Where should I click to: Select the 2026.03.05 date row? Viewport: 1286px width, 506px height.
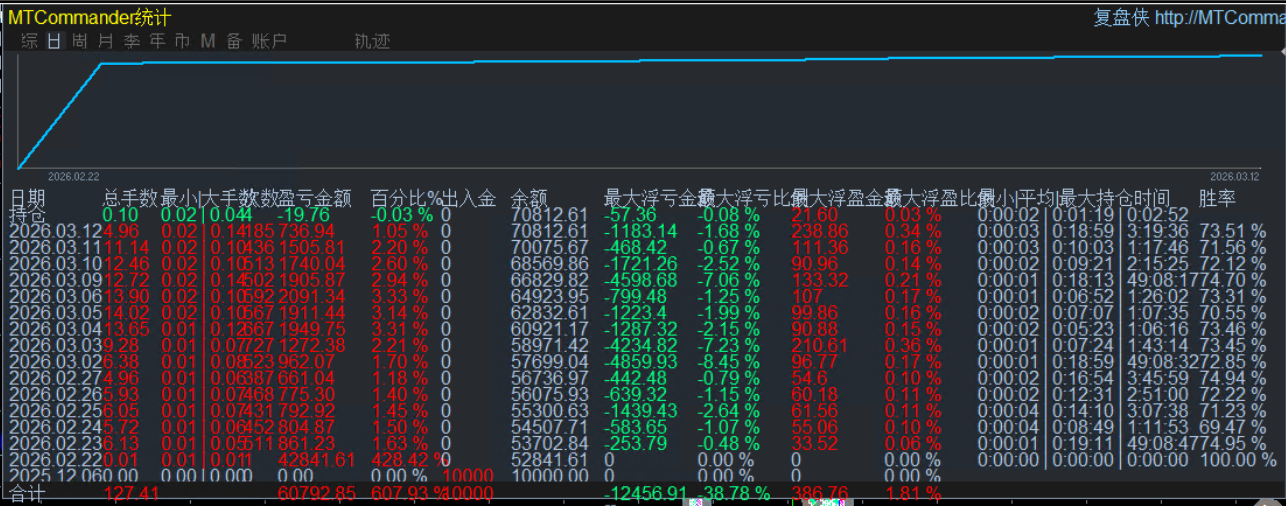point(54,312)
